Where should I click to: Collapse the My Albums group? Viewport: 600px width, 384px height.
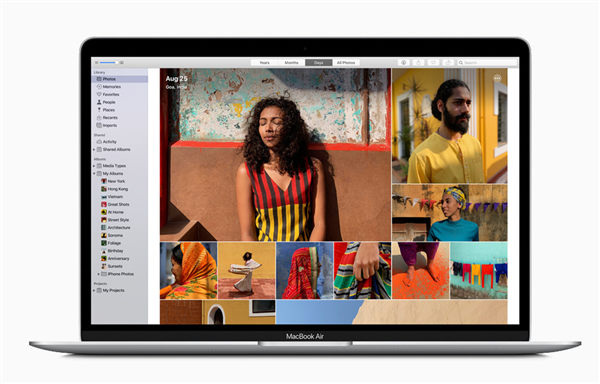[x=94, y=174]
